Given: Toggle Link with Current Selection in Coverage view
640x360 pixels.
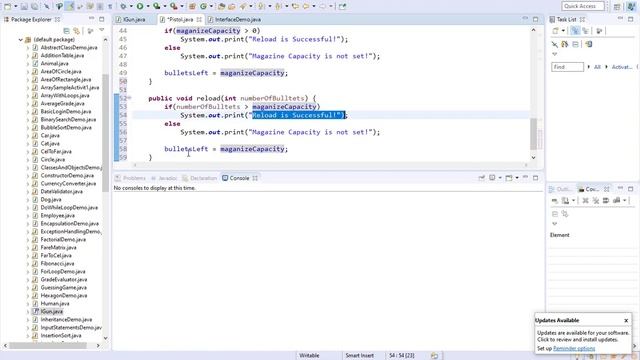Looking at the screenshot, I should point(565,214).
